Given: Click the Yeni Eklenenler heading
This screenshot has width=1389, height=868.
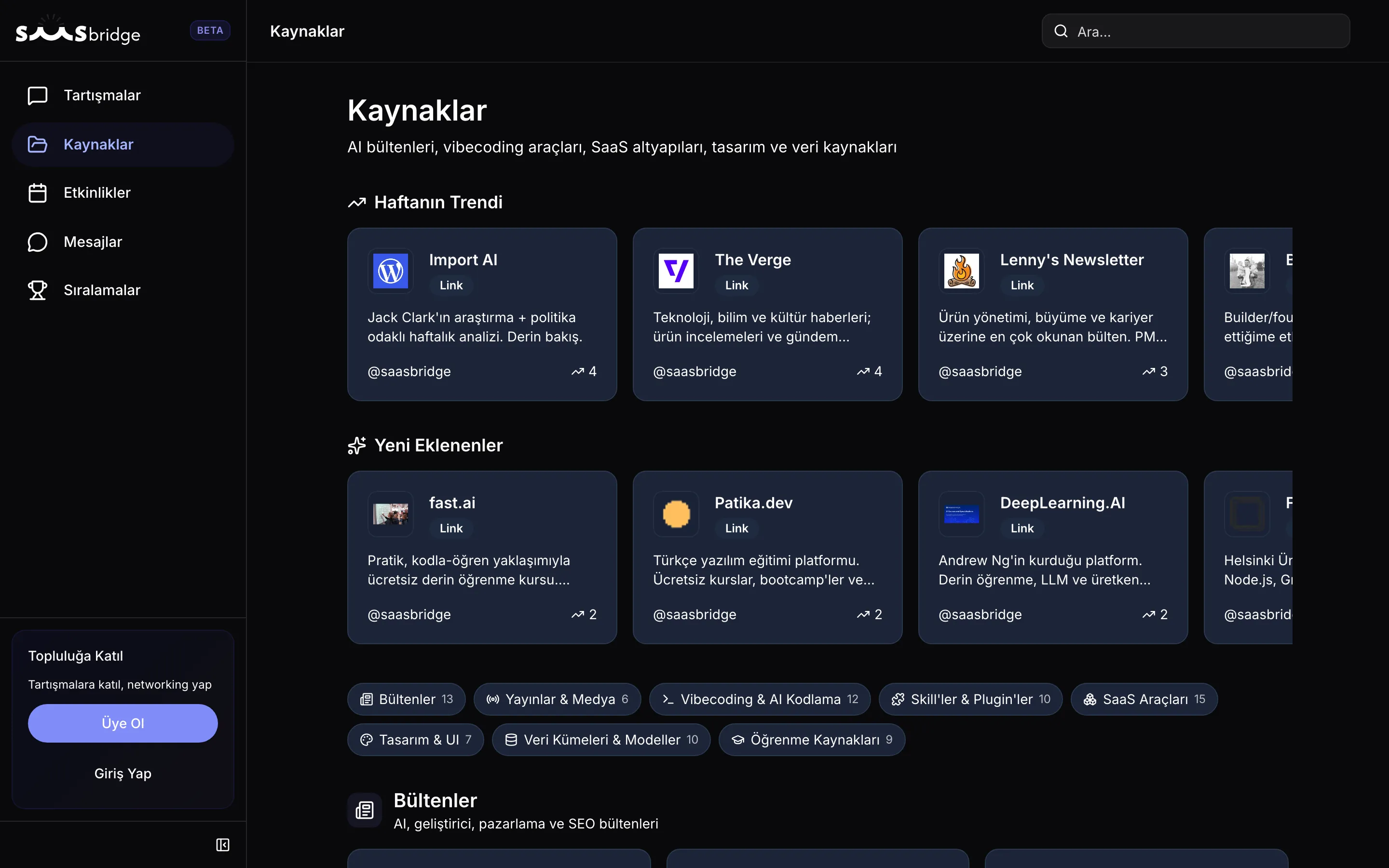Looking at the screenshot, I should (438, 445).
